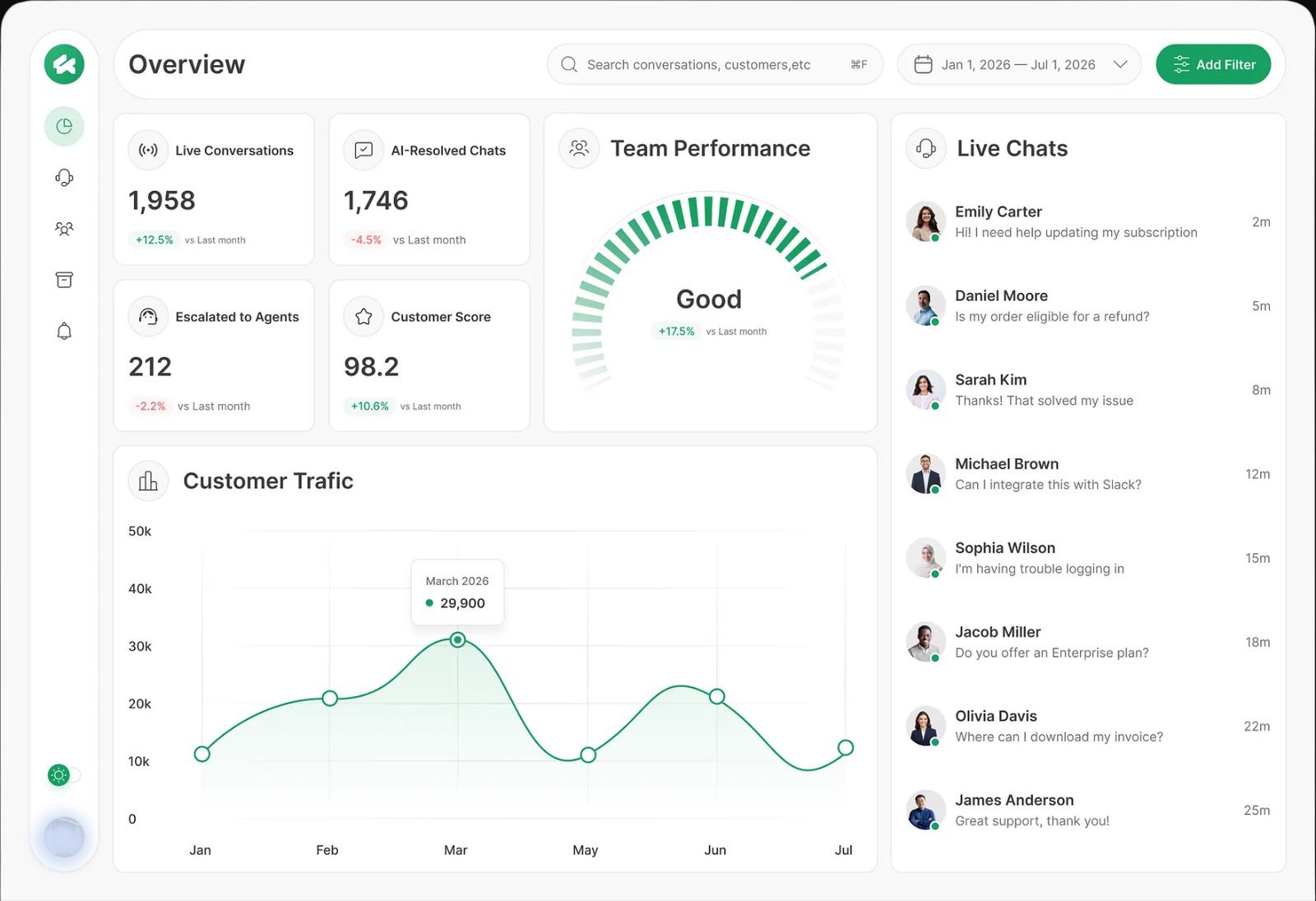
Task: Open Daniel Moore's refund chat
Action: pyautogui.click(x=1088, y=306)
